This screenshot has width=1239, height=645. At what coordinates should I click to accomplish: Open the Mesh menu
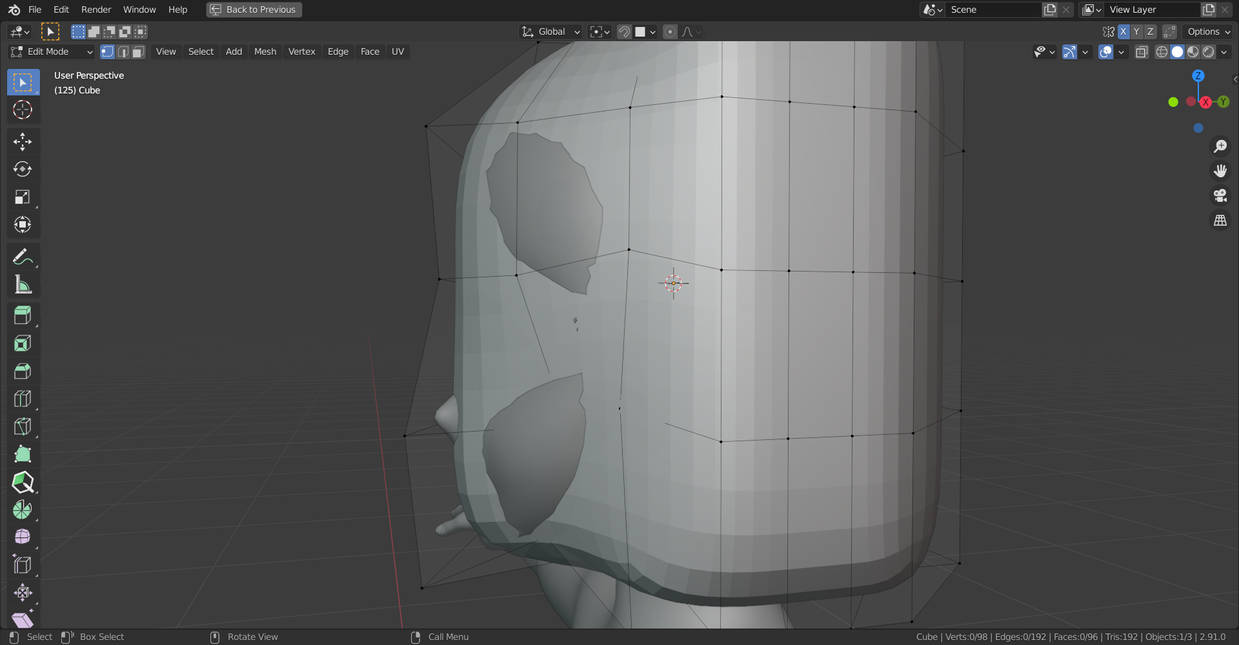pyautogui.click(x=265, y=52)
